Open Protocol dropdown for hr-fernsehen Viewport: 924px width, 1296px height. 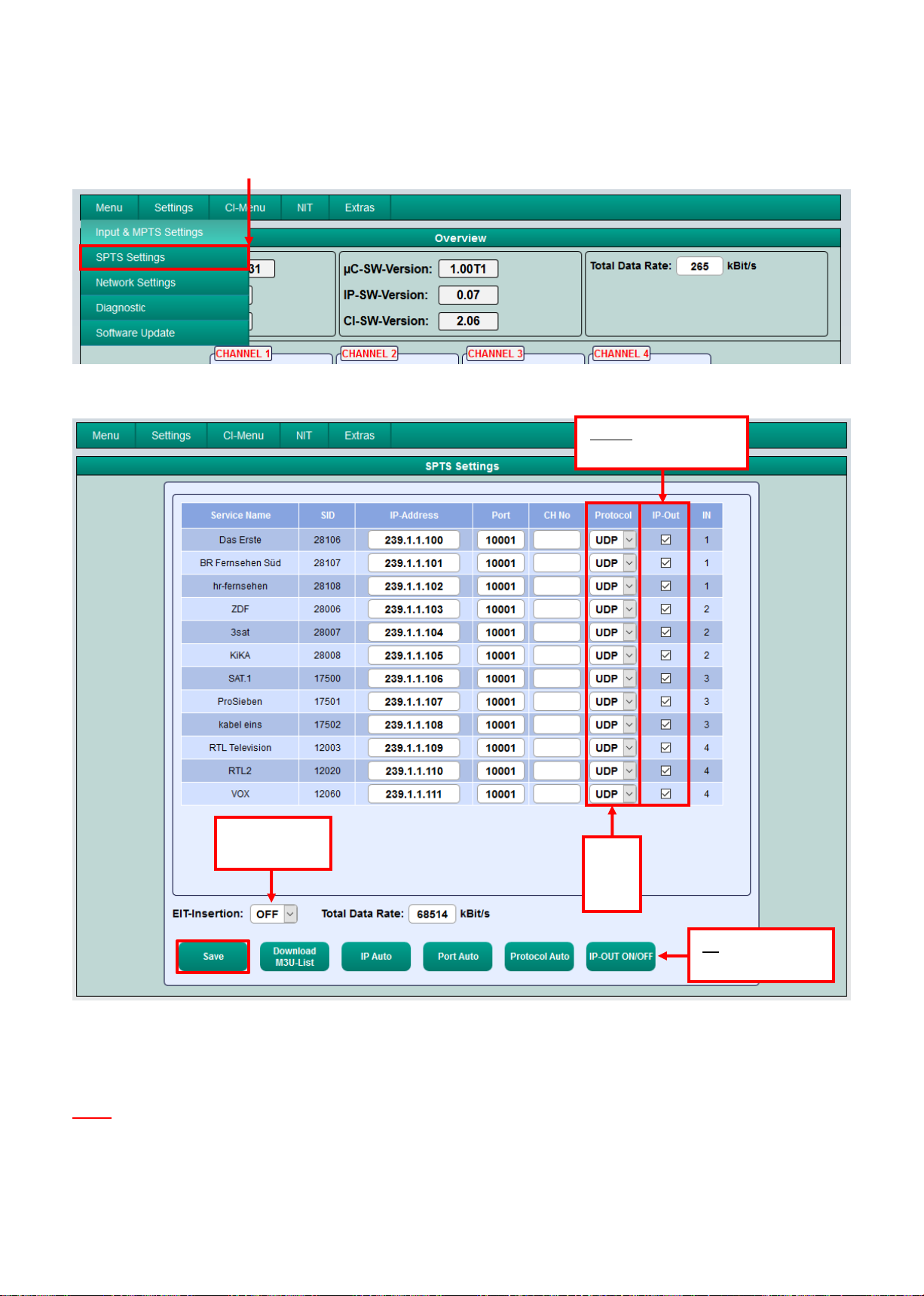coord(613,586)
